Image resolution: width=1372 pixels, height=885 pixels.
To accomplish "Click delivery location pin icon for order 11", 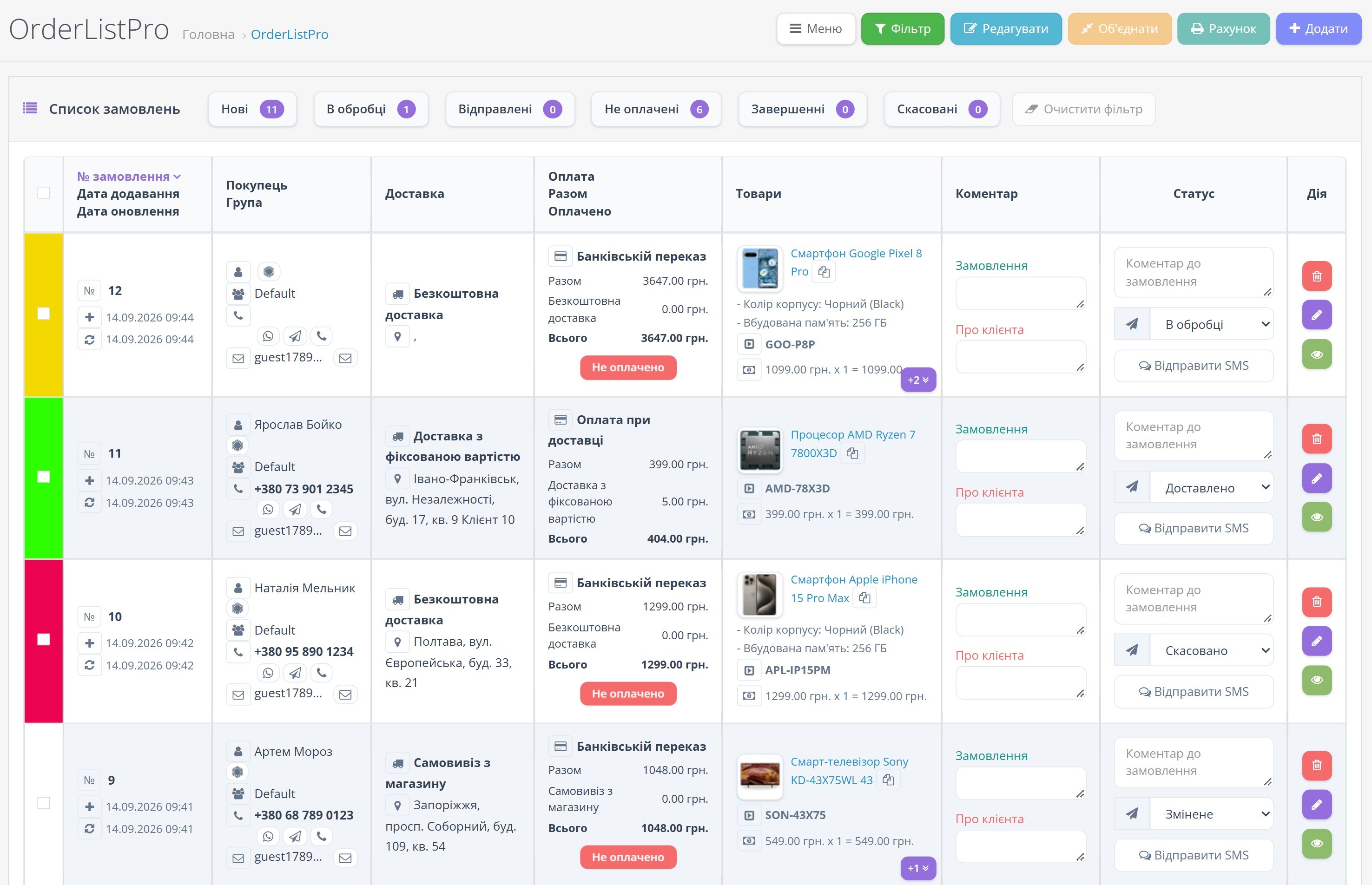I will click(x=397, y=479).
